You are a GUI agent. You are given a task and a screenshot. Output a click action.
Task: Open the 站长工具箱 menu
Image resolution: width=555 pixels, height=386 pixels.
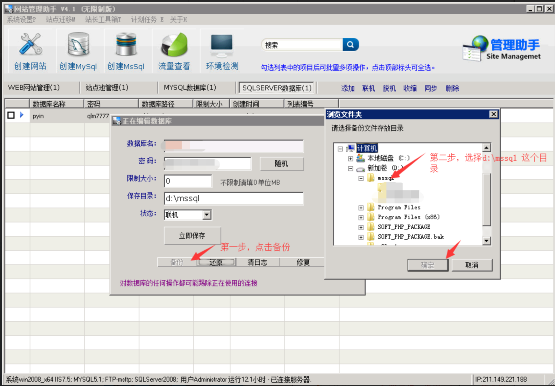click(103, 20)
